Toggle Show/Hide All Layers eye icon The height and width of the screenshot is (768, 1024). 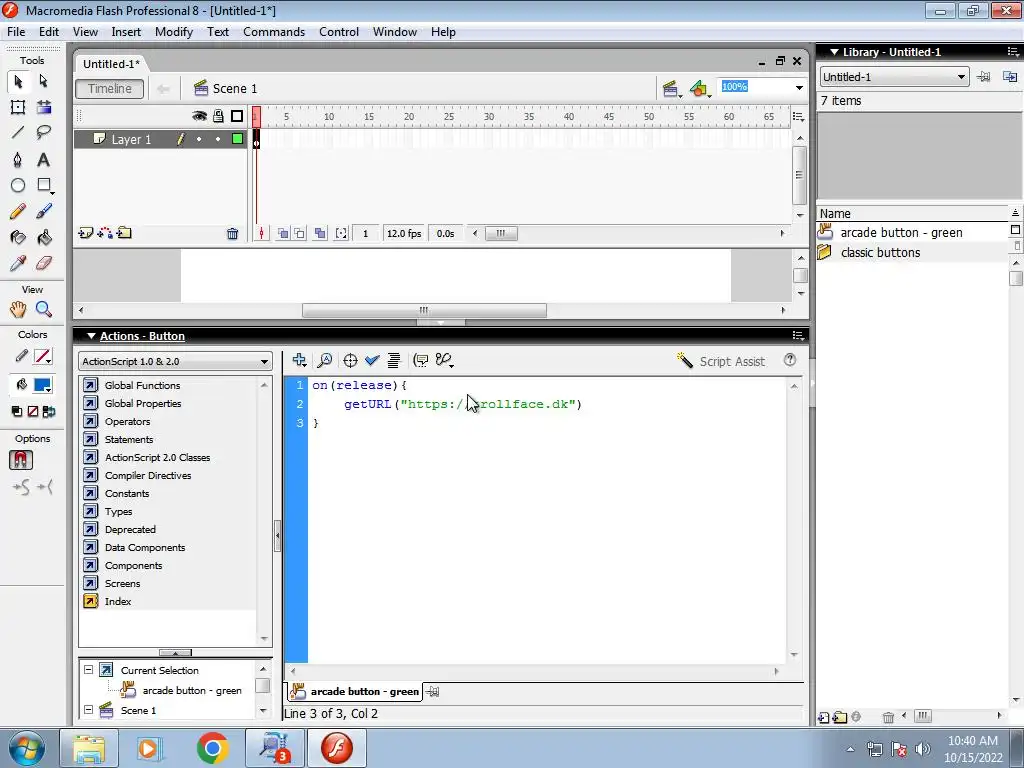(x=199, y=116)
